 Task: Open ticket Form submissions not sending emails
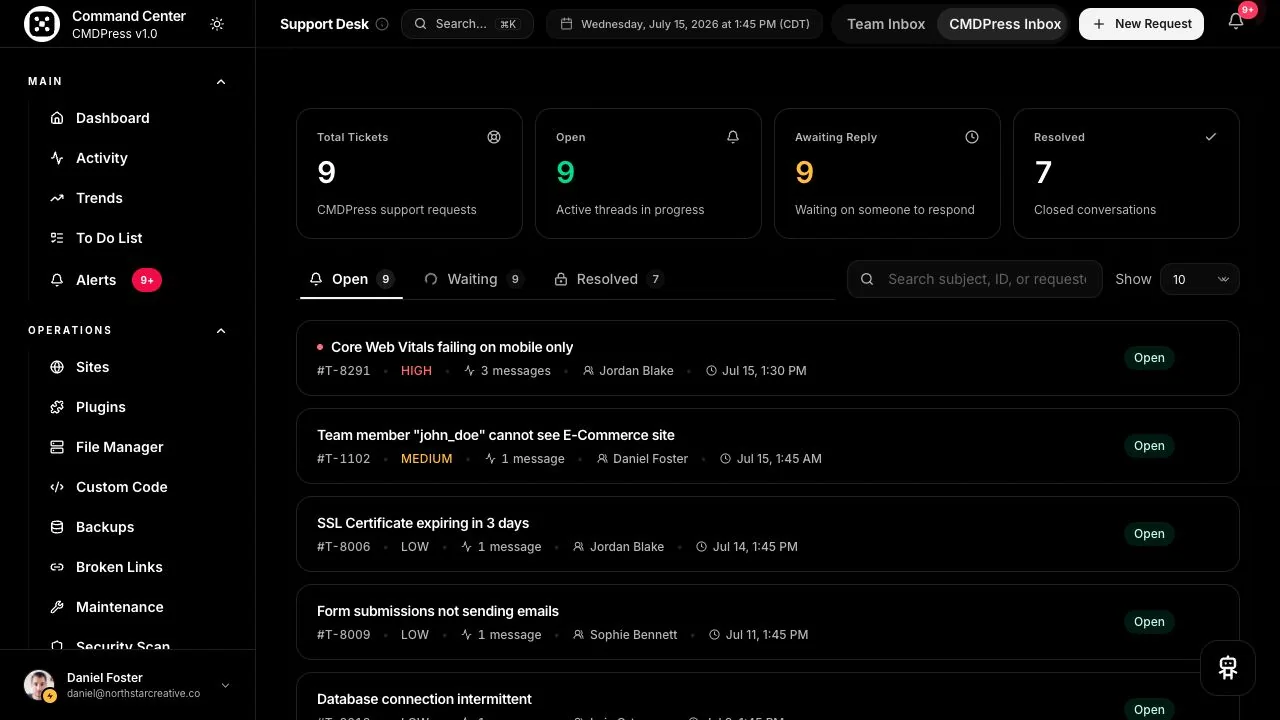(x=768, y=622)
